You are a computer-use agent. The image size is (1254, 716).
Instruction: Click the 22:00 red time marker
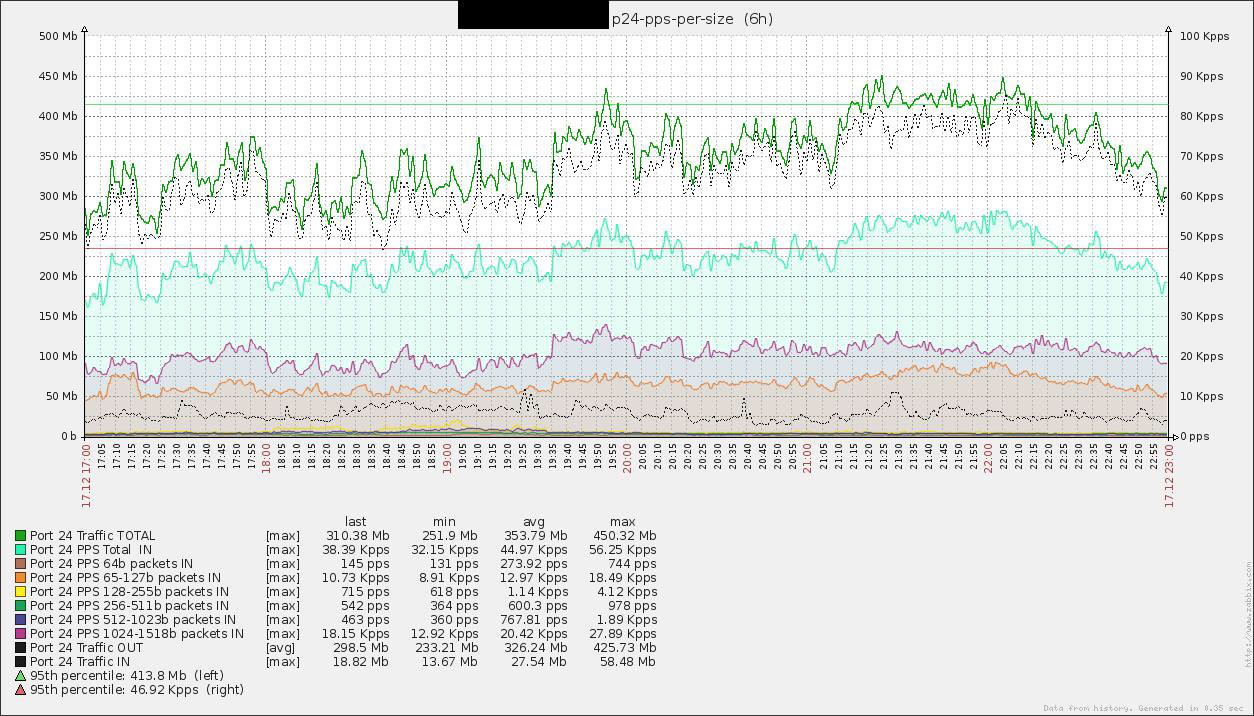pyautogui.click(x=988, y=465)
